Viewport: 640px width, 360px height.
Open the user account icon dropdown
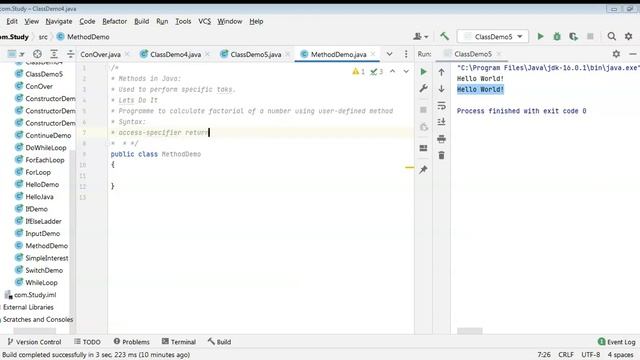[x=420, y=36]
